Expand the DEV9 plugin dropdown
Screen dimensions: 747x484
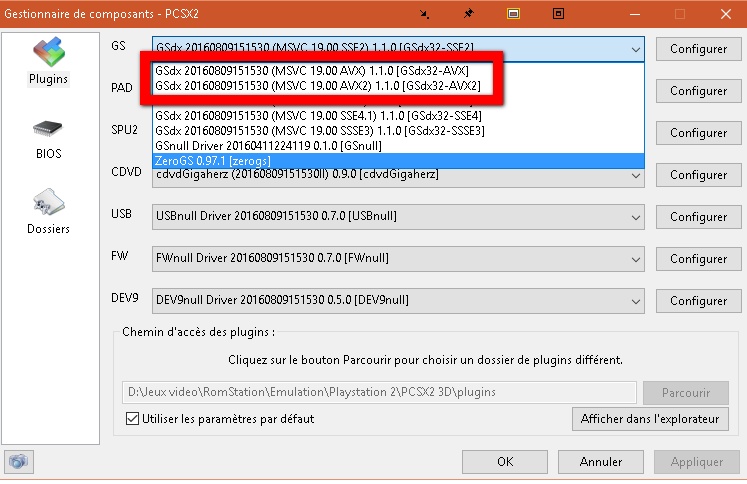636,302
